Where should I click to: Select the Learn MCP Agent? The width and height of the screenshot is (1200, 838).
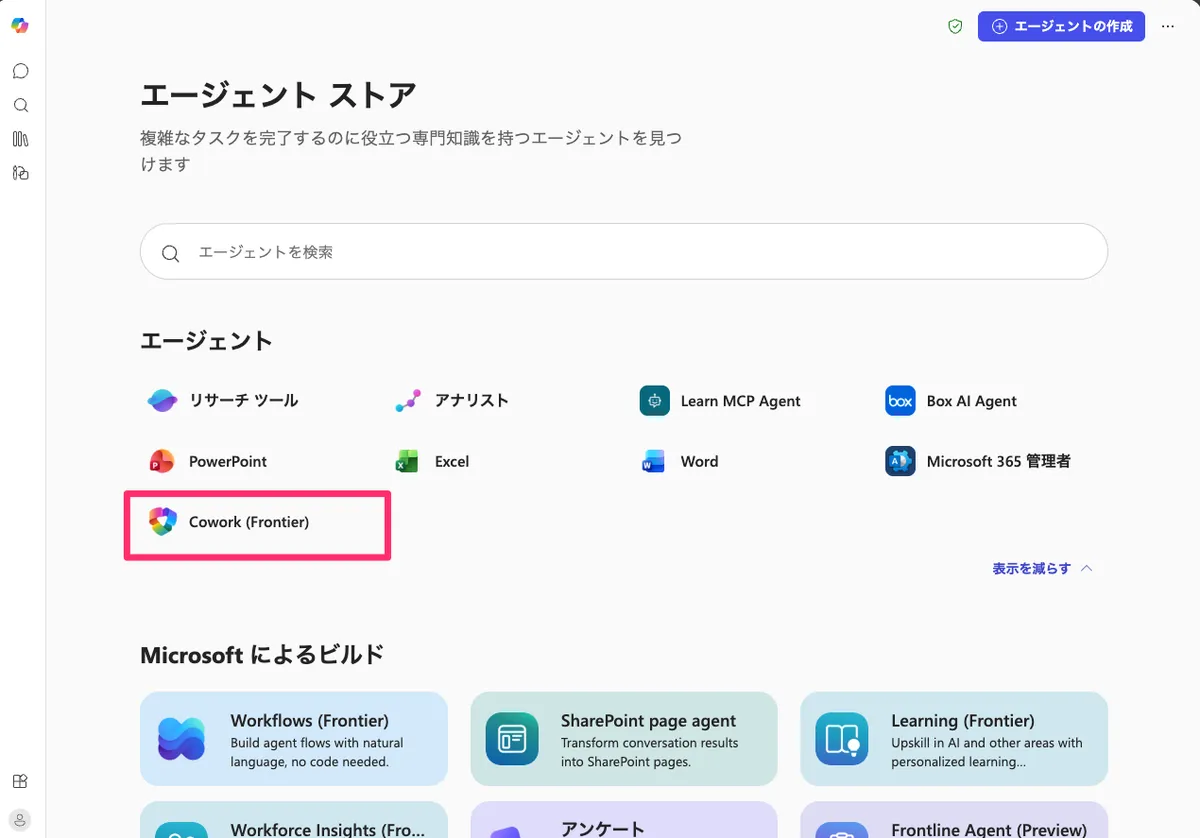tap(739, 401)
